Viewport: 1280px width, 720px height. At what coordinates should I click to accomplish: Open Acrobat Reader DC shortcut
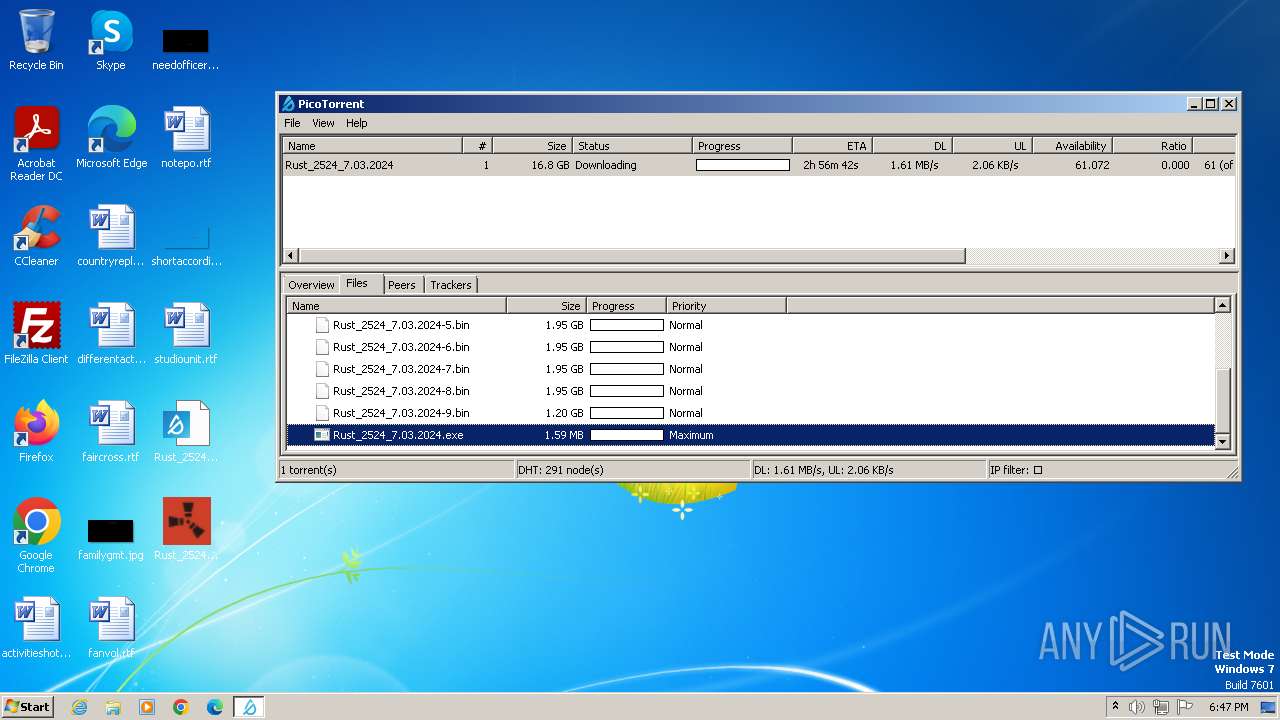[x=36, y=144]
